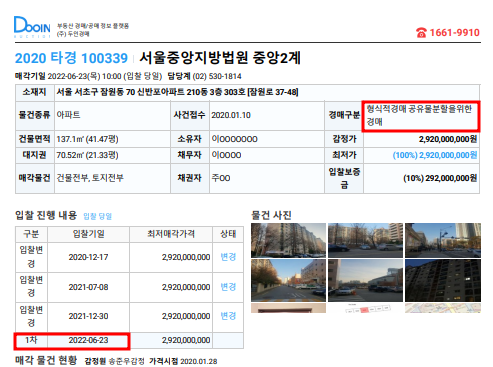Click the bid date 2021-12-30
Image resolution: width=493 pixels, height=367 pixels.
click(88, 316)
